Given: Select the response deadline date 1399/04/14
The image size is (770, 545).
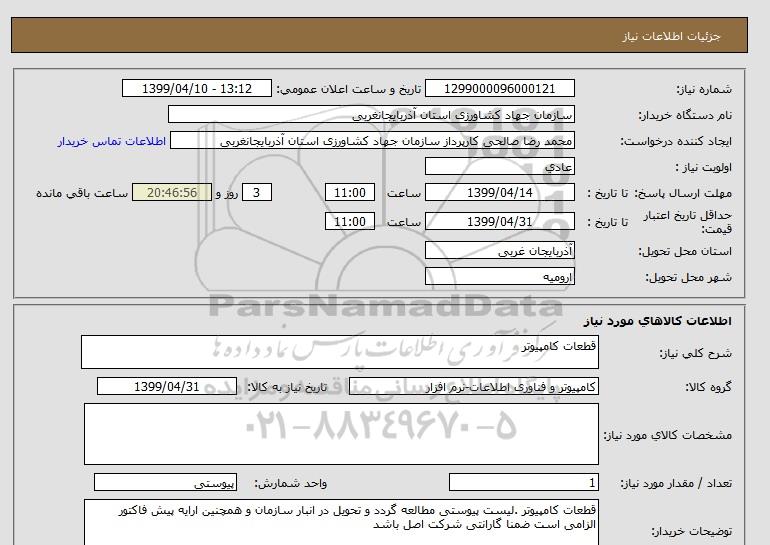Looking at the screenshot, I should pos(499,192).
